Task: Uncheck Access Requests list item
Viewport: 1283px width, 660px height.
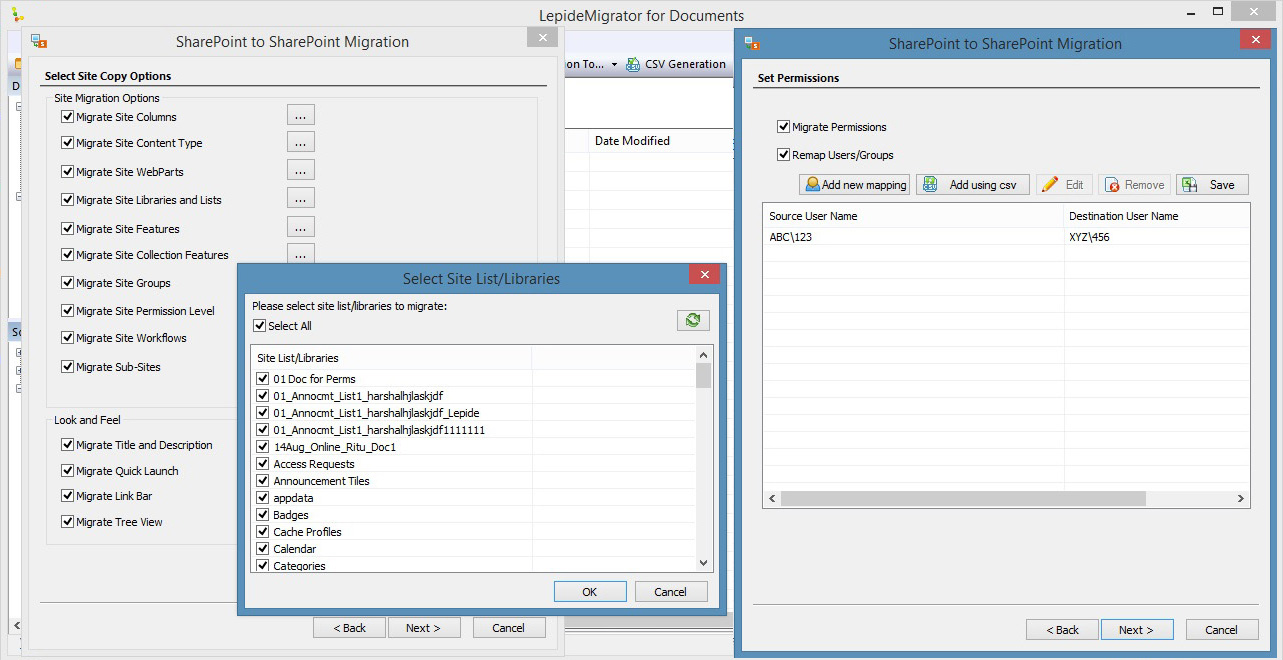Action: point(264,464)
